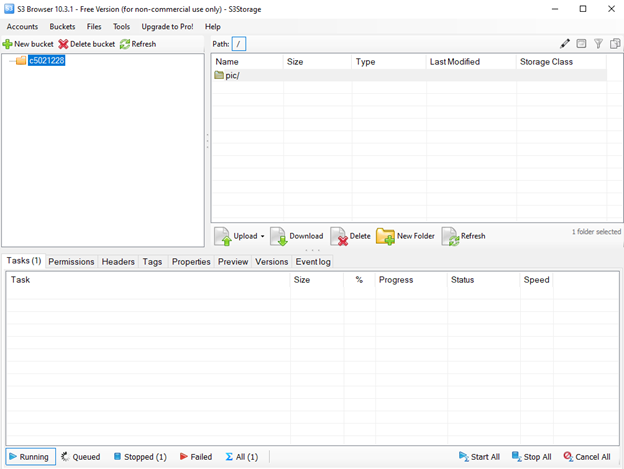Click the tasks panel Size column header

[317, 280]
